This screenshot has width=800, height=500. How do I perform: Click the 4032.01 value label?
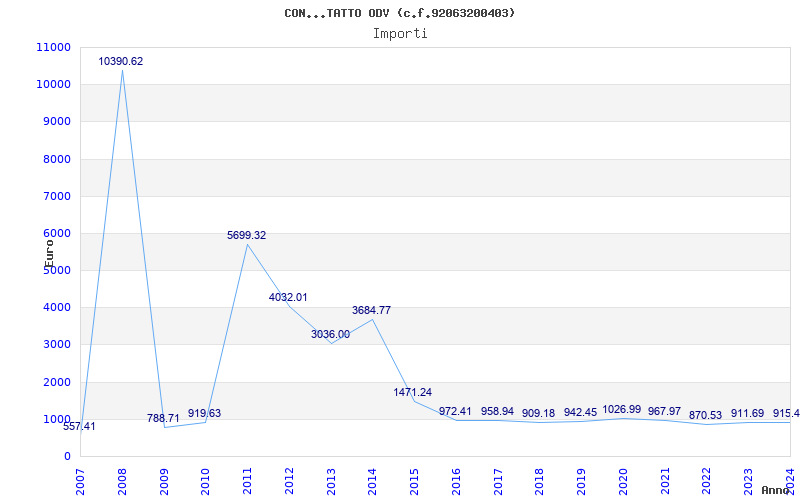288,297
